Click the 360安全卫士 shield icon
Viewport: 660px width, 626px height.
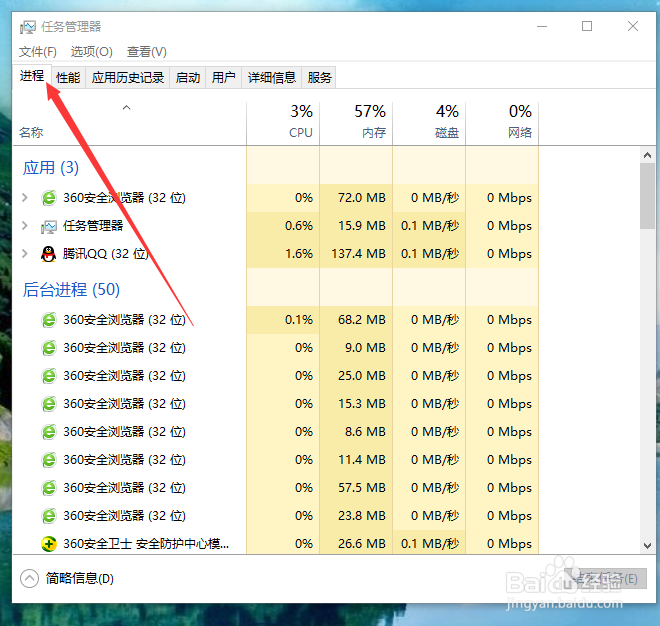coord(49,544)
